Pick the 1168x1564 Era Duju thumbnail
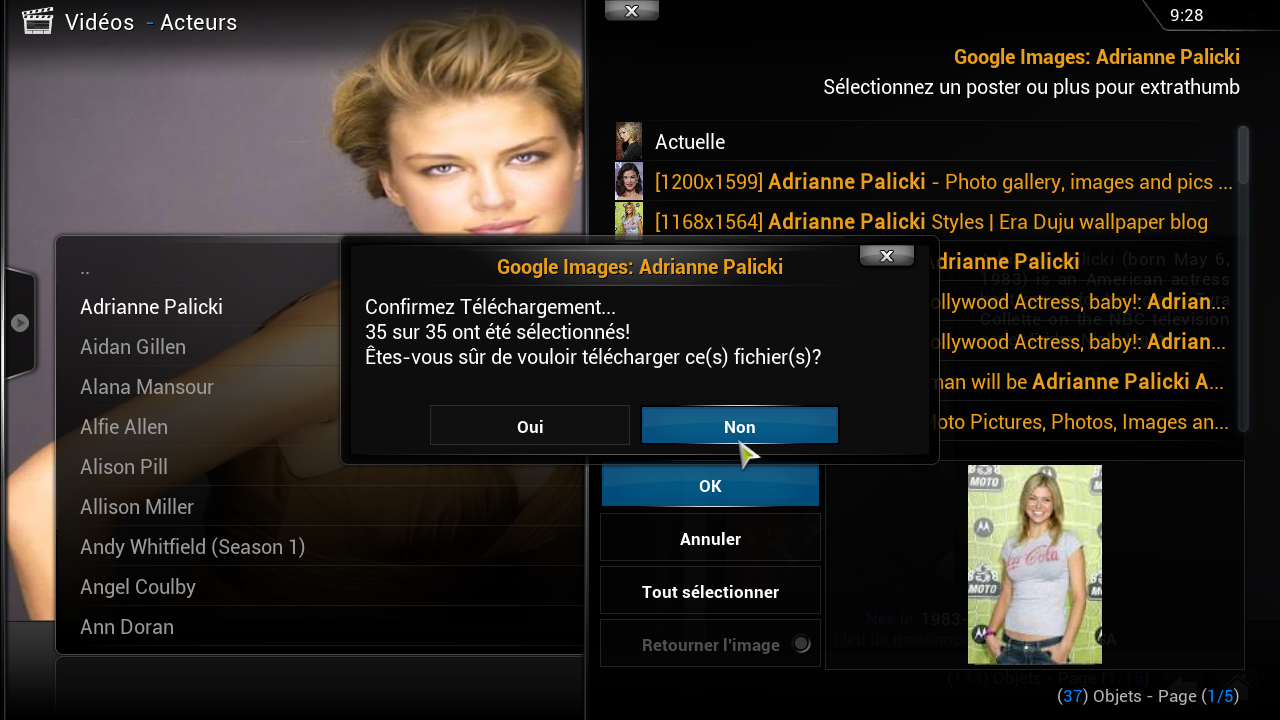Viewport: 1280px width, 720px height. click(x=628, y=221)
